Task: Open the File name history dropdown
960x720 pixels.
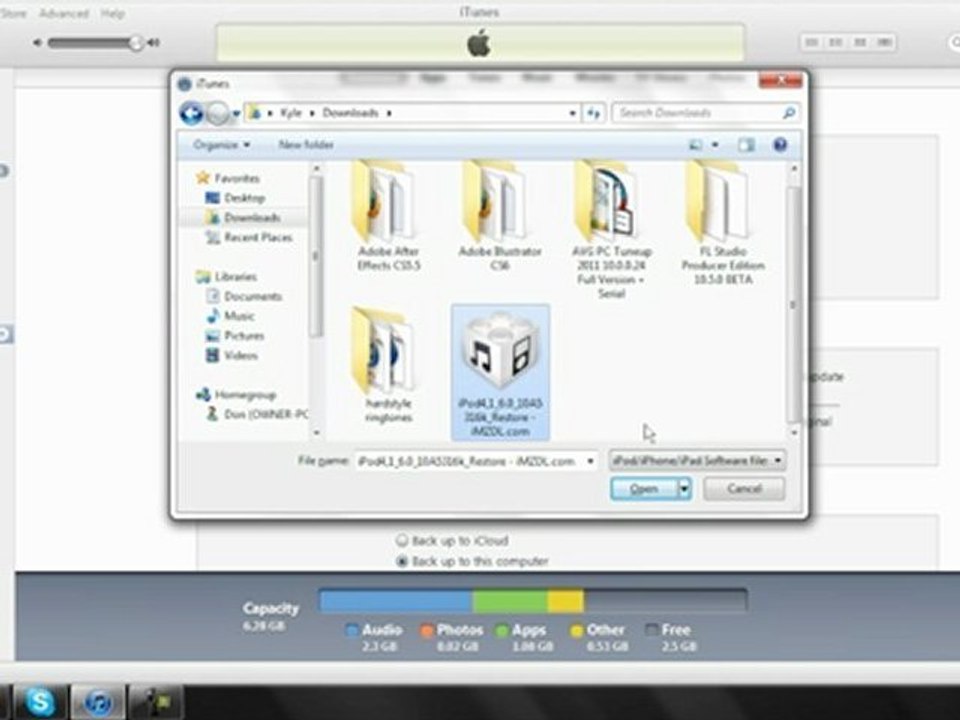Action: coord(590,461)
